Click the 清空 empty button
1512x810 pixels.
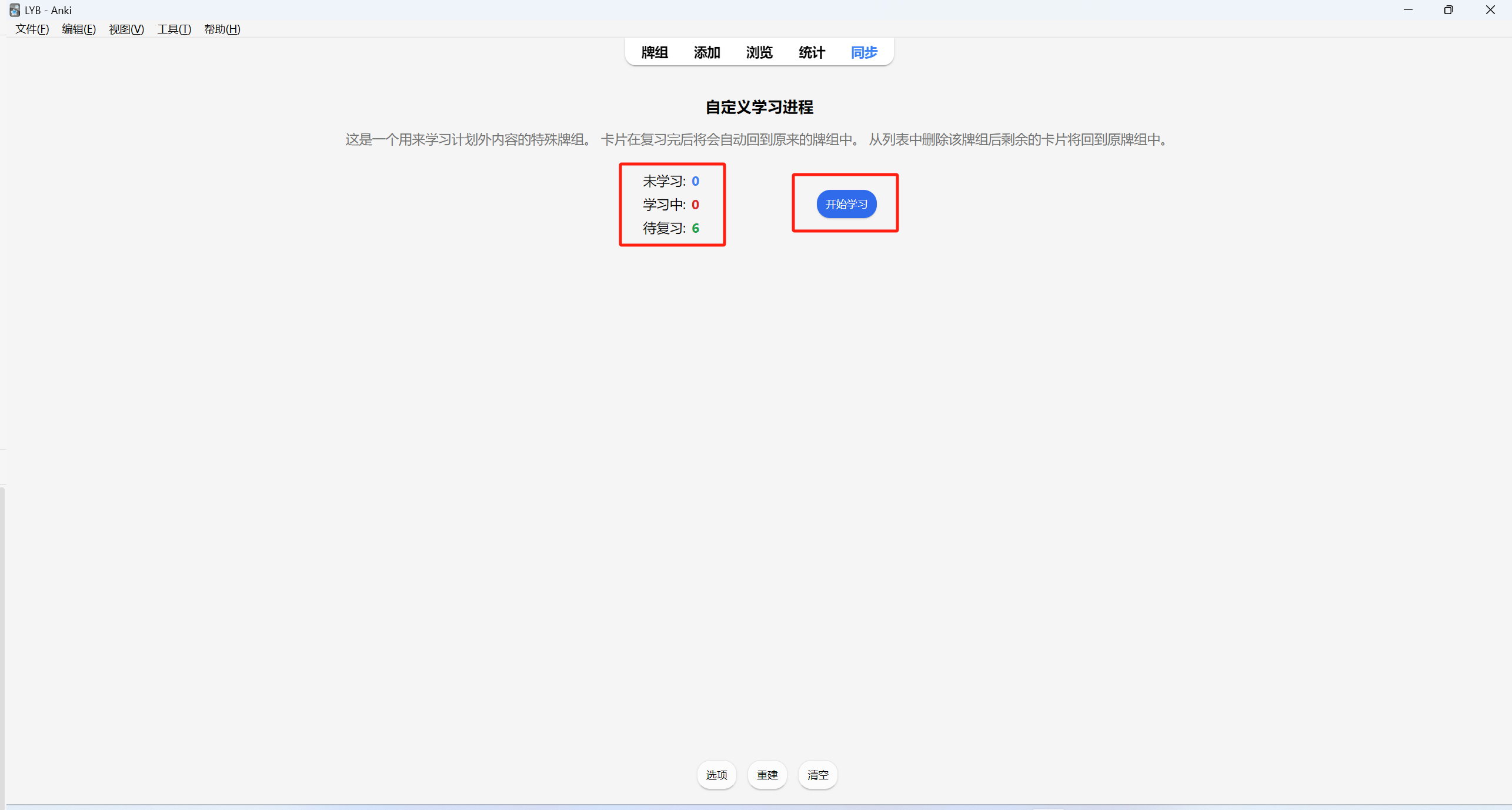817,775
